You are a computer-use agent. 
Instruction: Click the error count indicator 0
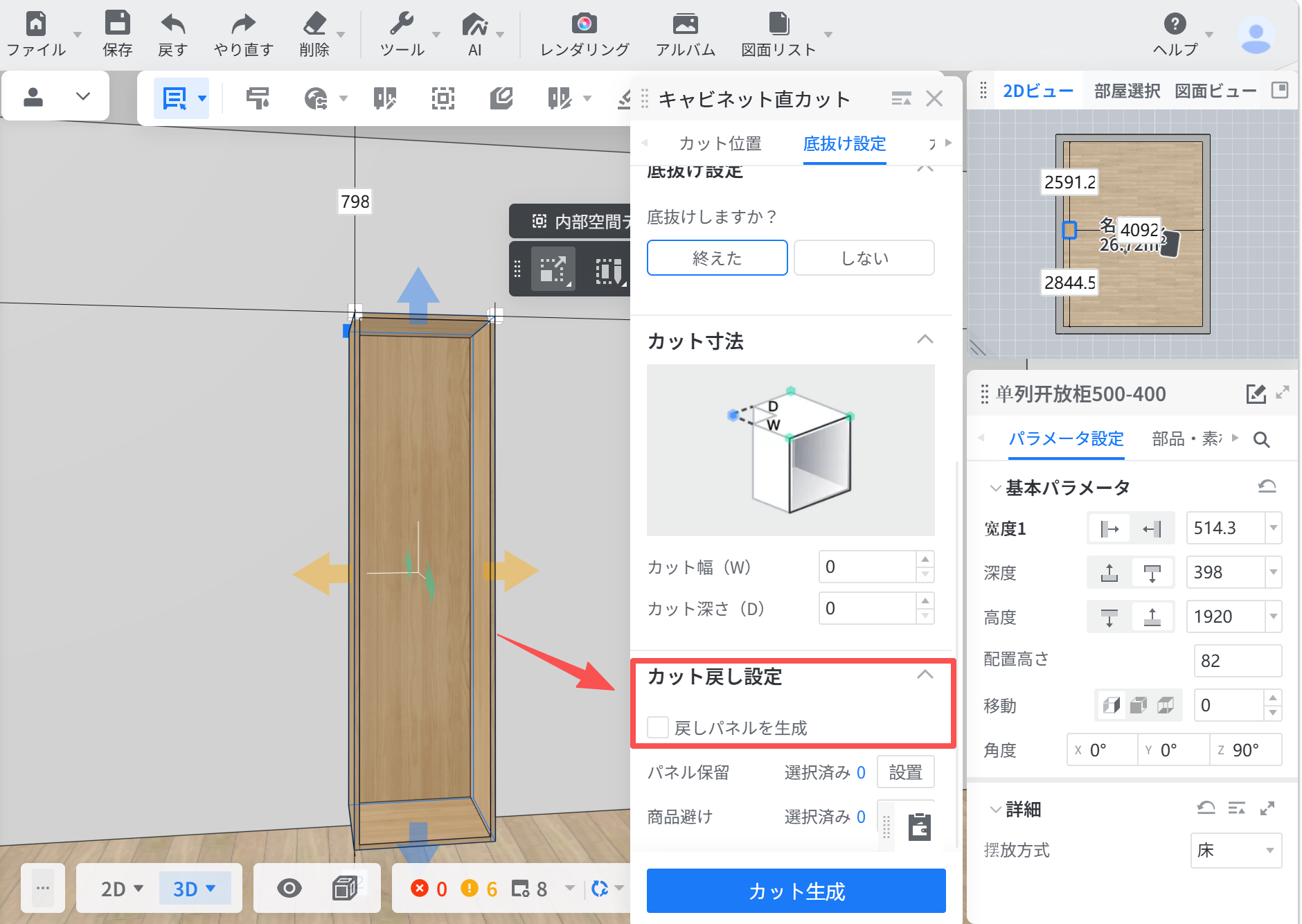pos(429,889)
